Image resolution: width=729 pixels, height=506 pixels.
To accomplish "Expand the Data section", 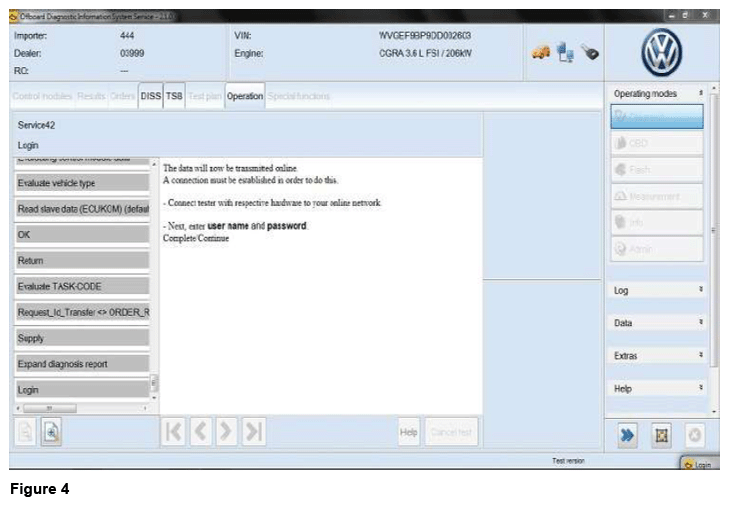I will (657, 323).
